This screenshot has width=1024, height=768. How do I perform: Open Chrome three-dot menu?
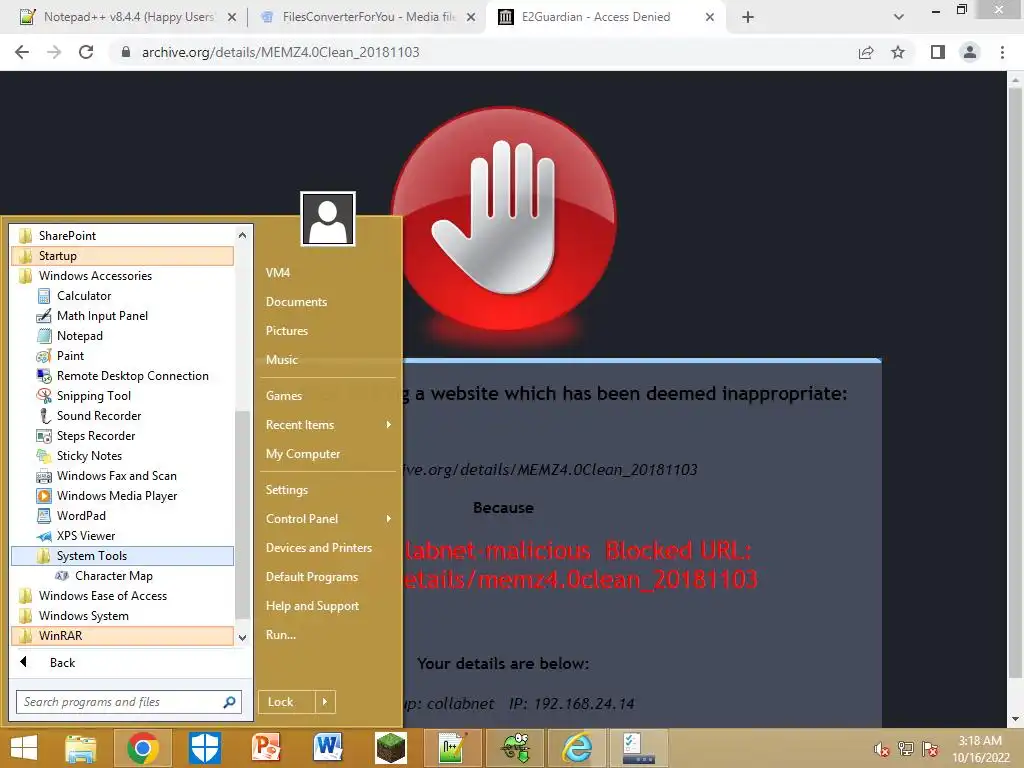tap(1002, 52)
